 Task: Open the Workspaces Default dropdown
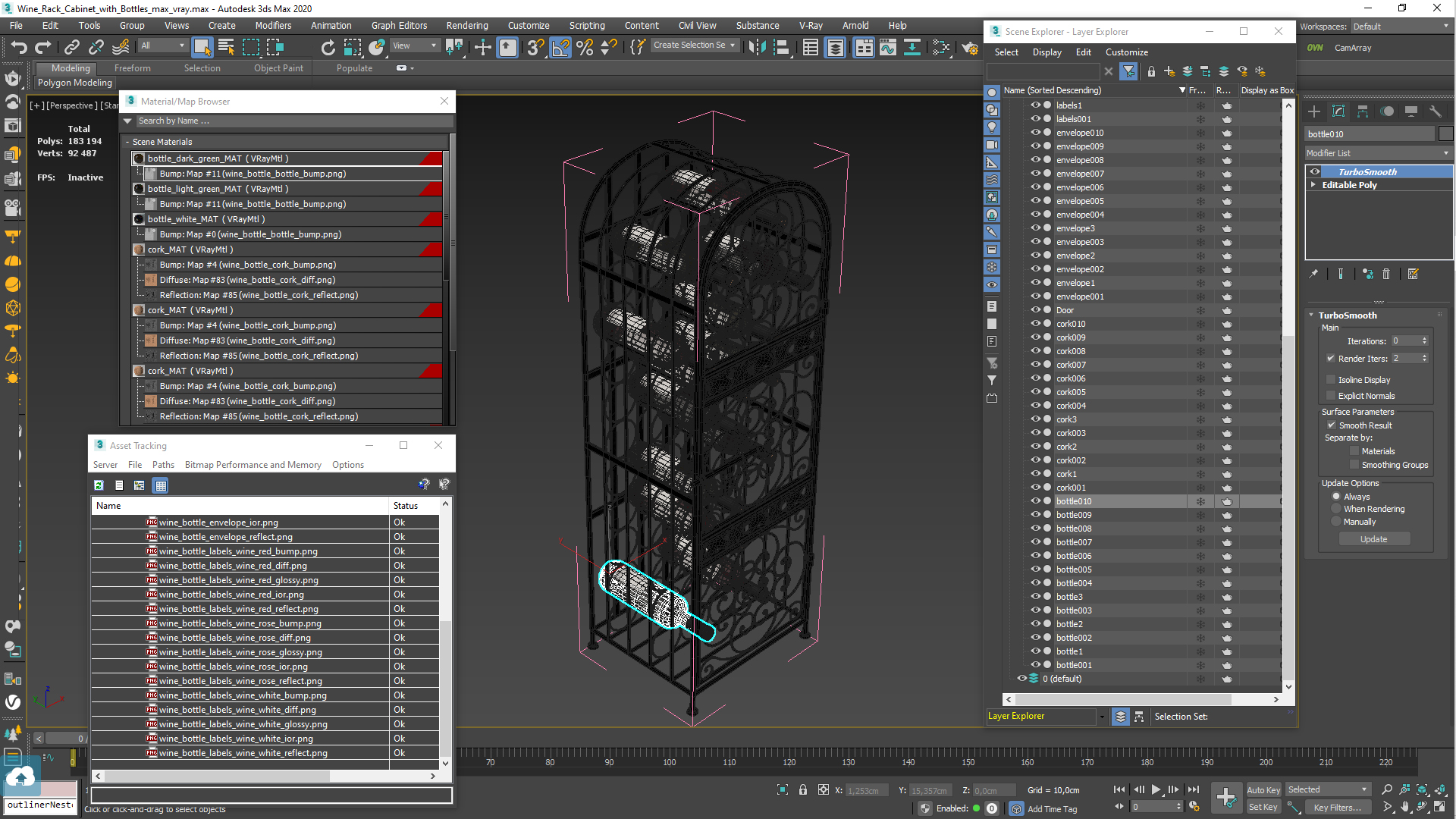coord(1401,27)
